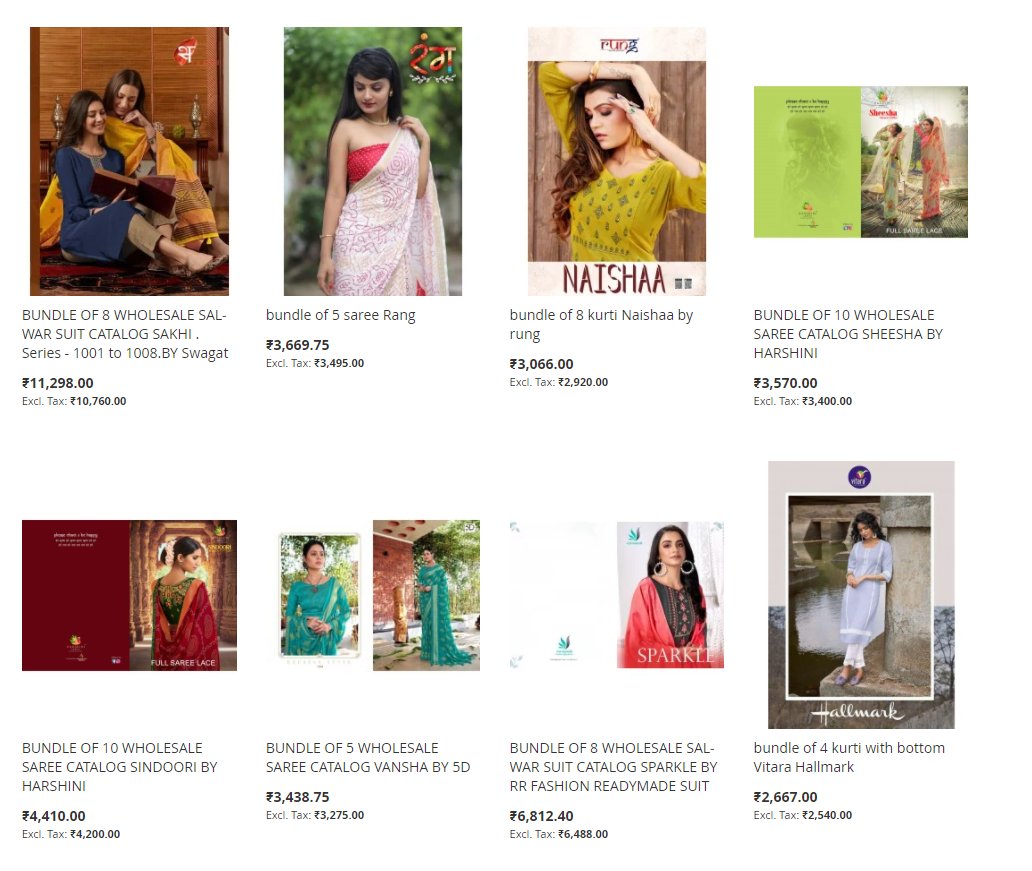Select the Vansha by 5D saree title
The width and height of the screenshot is (1032, 871).
[368, 757]
